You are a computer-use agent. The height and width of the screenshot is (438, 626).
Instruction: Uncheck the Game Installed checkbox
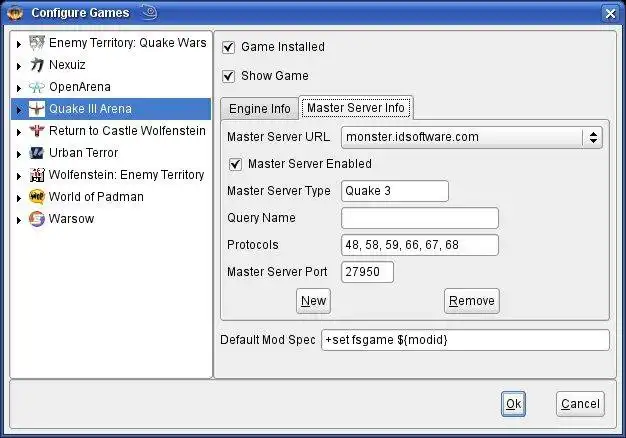click(x=228, y=47)
